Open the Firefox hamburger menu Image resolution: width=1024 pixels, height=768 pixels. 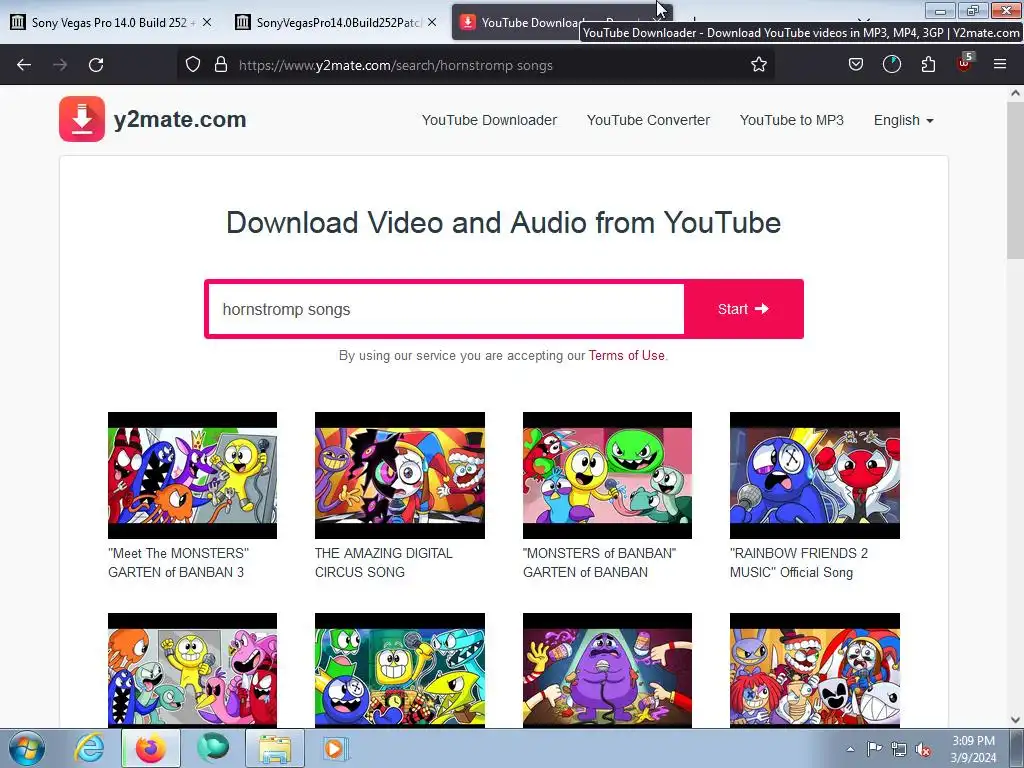pos(999,65)
